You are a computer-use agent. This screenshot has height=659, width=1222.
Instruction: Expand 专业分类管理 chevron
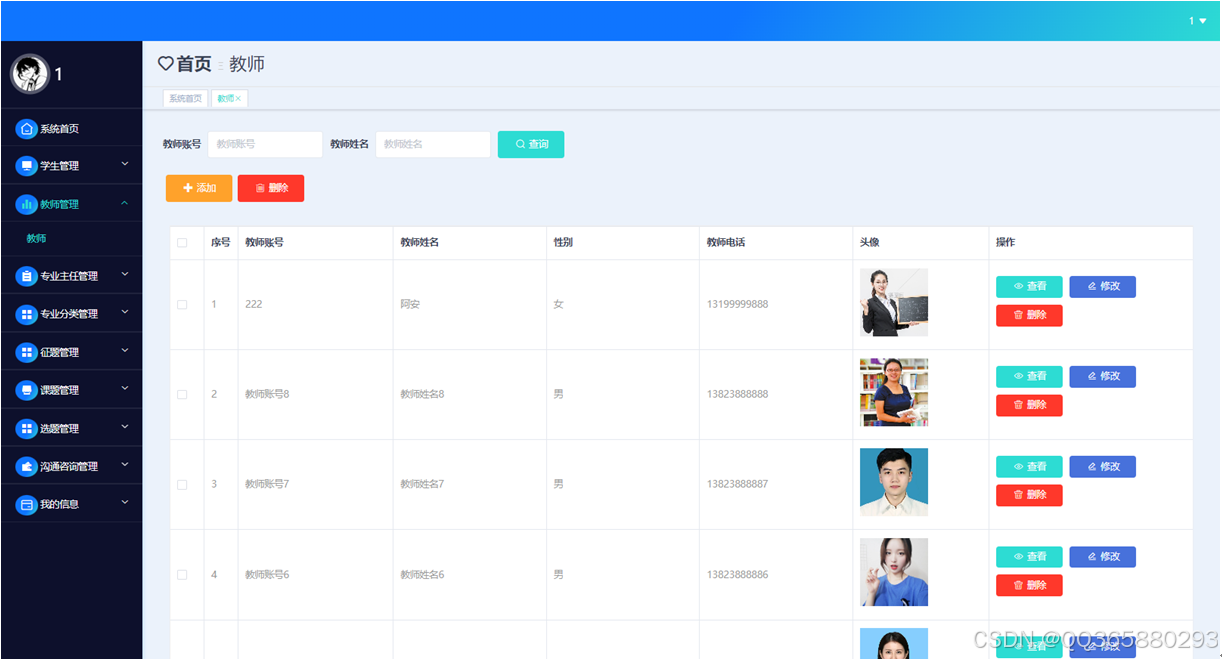(125, 312)
